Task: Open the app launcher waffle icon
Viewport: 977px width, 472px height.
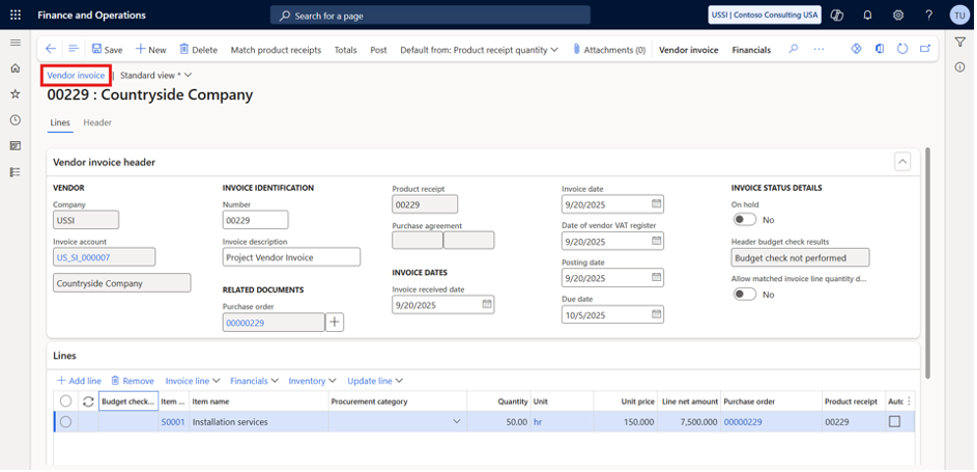Action: pyautogui.click(x=16, y=15)
